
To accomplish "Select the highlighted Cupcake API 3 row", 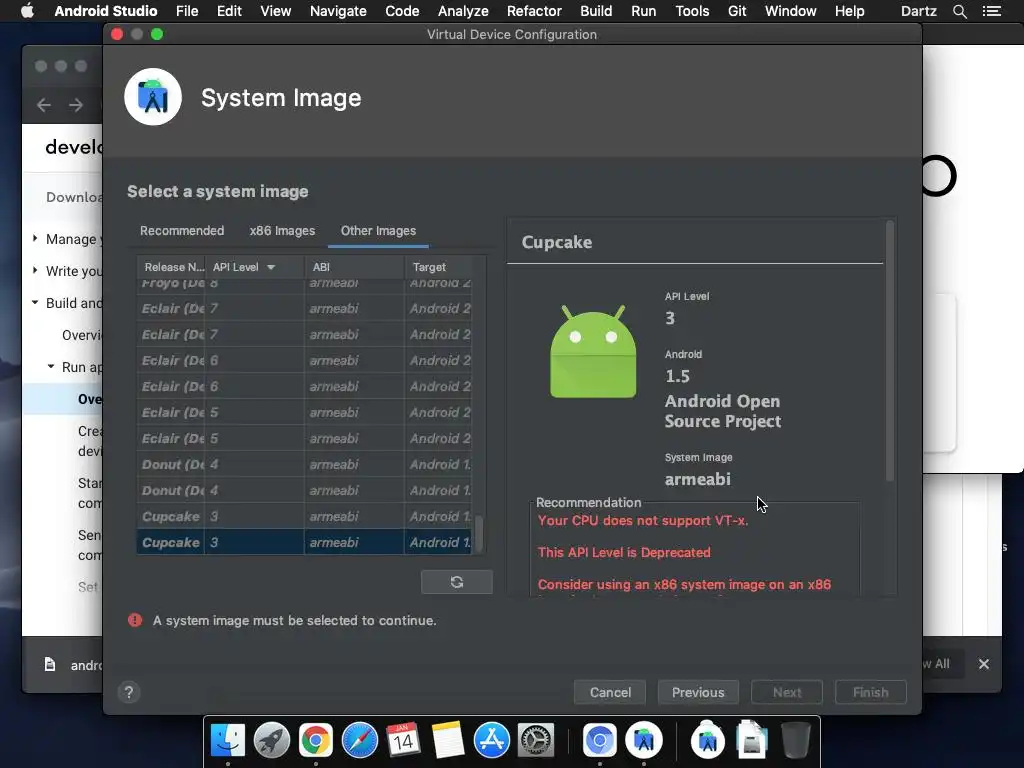I will [304, 542].
